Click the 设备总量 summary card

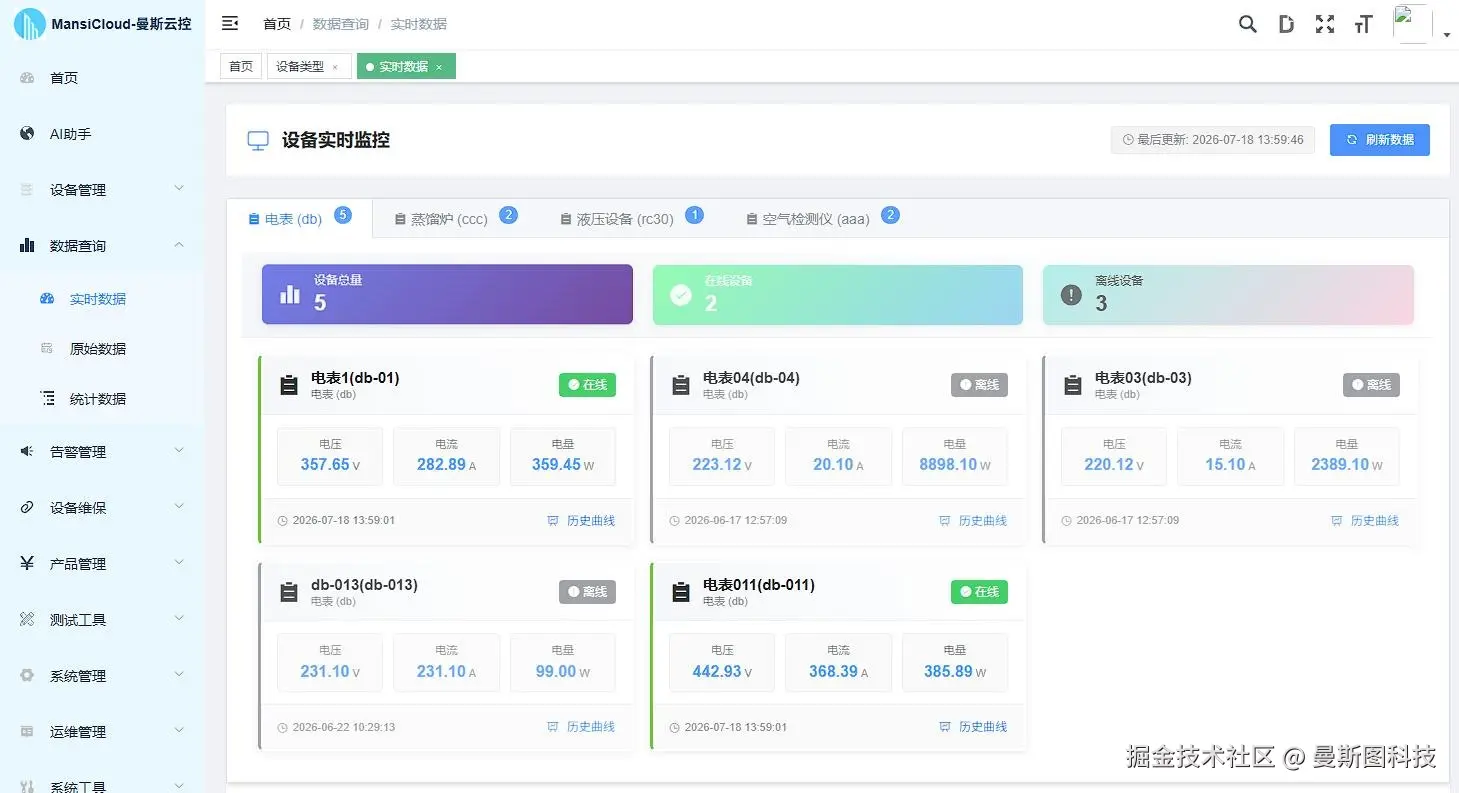(447, 294)
